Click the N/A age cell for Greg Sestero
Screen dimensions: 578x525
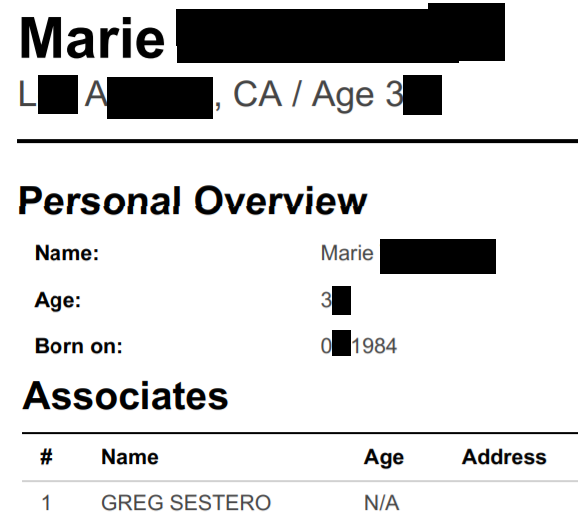pyautogui.click(x=382, y=503)
